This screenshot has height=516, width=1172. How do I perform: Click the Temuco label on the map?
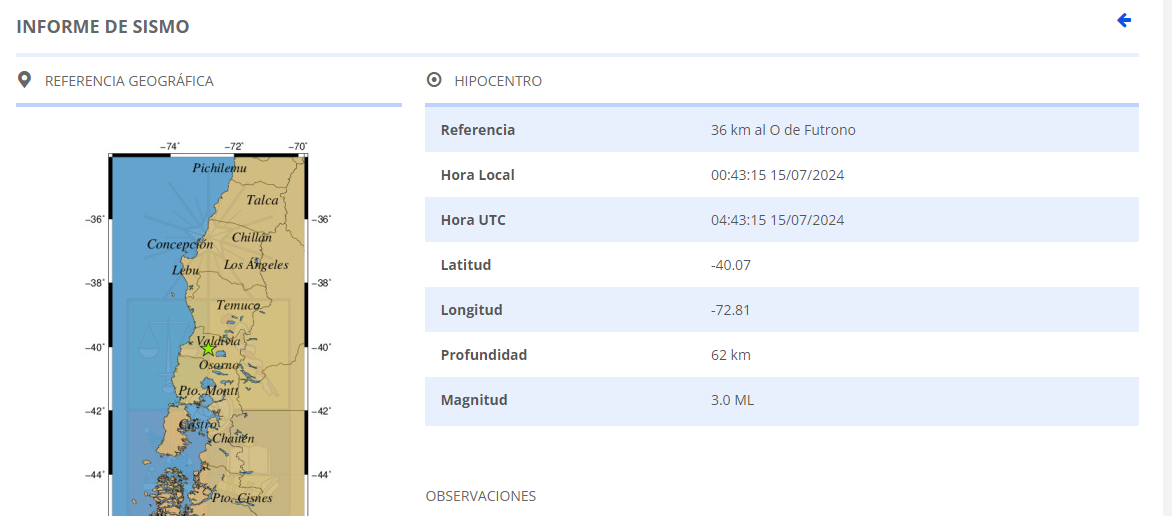point(238,305)
